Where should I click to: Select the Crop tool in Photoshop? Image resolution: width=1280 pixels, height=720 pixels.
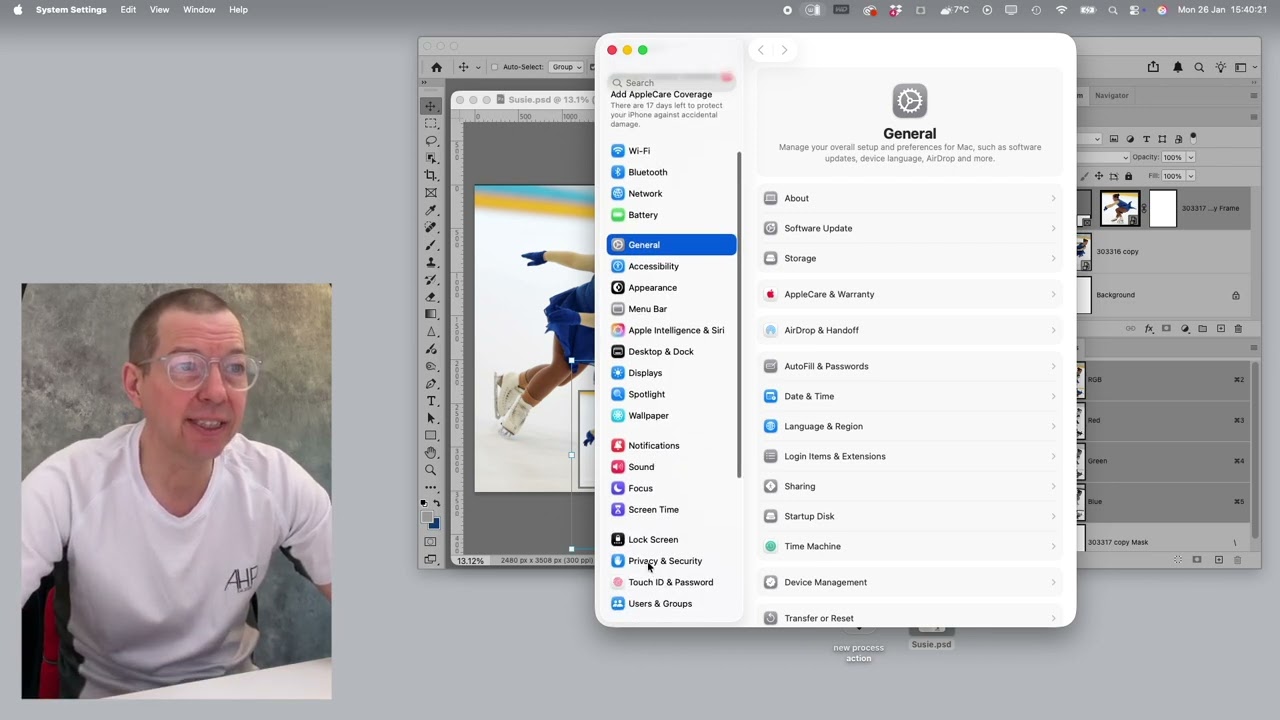[x=431, y=175]
